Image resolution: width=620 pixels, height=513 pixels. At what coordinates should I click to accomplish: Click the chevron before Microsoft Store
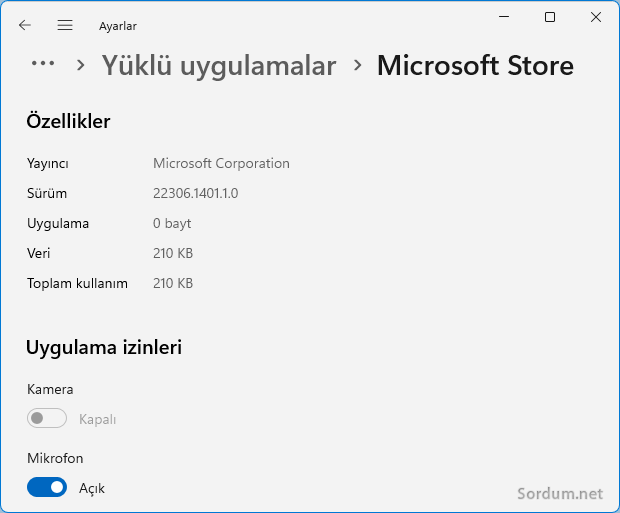coord(357,65)
